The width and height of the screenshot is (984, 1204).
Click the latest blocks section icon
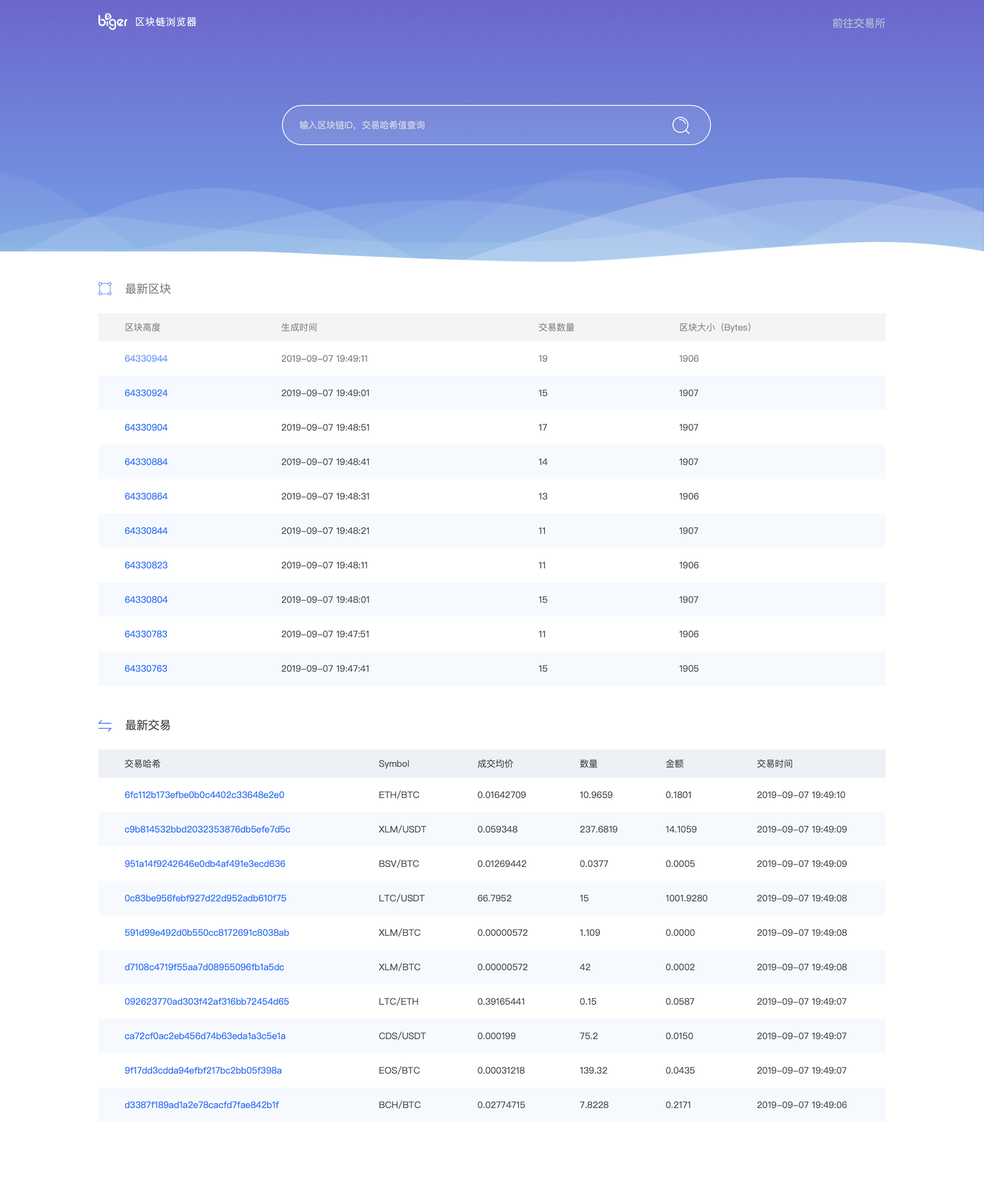(x=105, y=289)
